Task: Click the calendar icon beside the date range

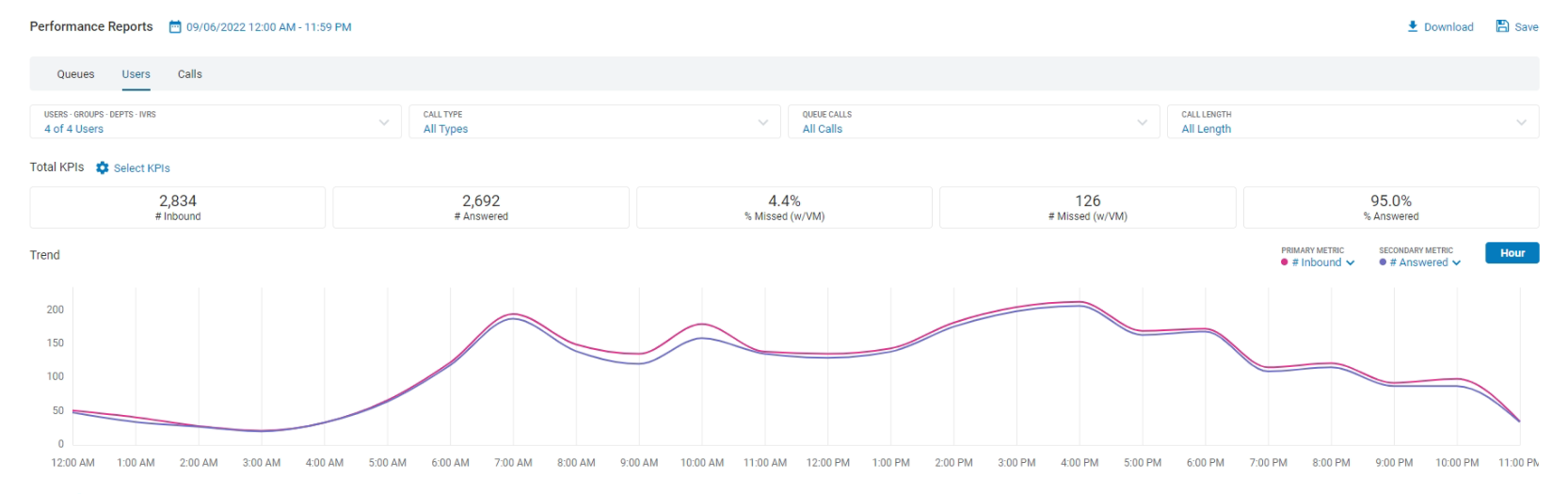Action: coord(175,27)
